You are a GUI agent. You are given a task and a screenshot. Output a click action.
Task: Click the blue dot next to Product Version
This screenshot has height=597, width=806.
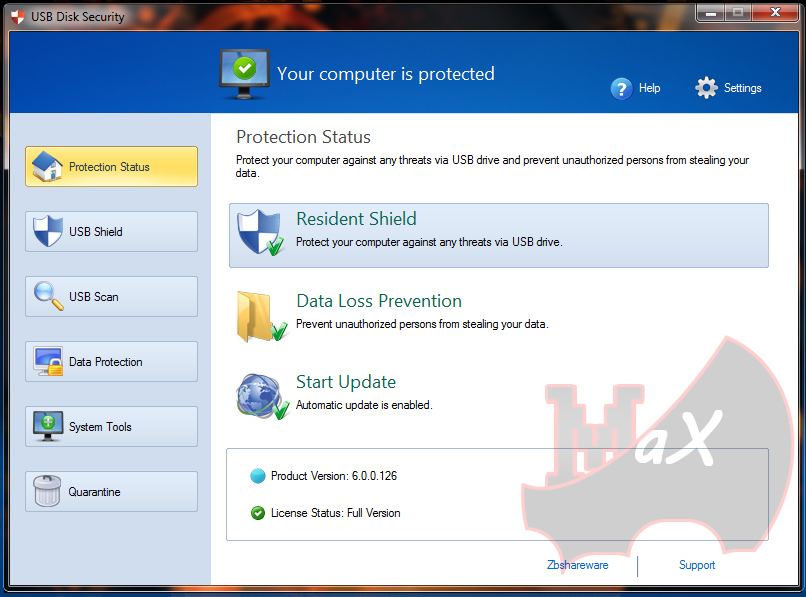pyautogui.click(x=258, y=476)
